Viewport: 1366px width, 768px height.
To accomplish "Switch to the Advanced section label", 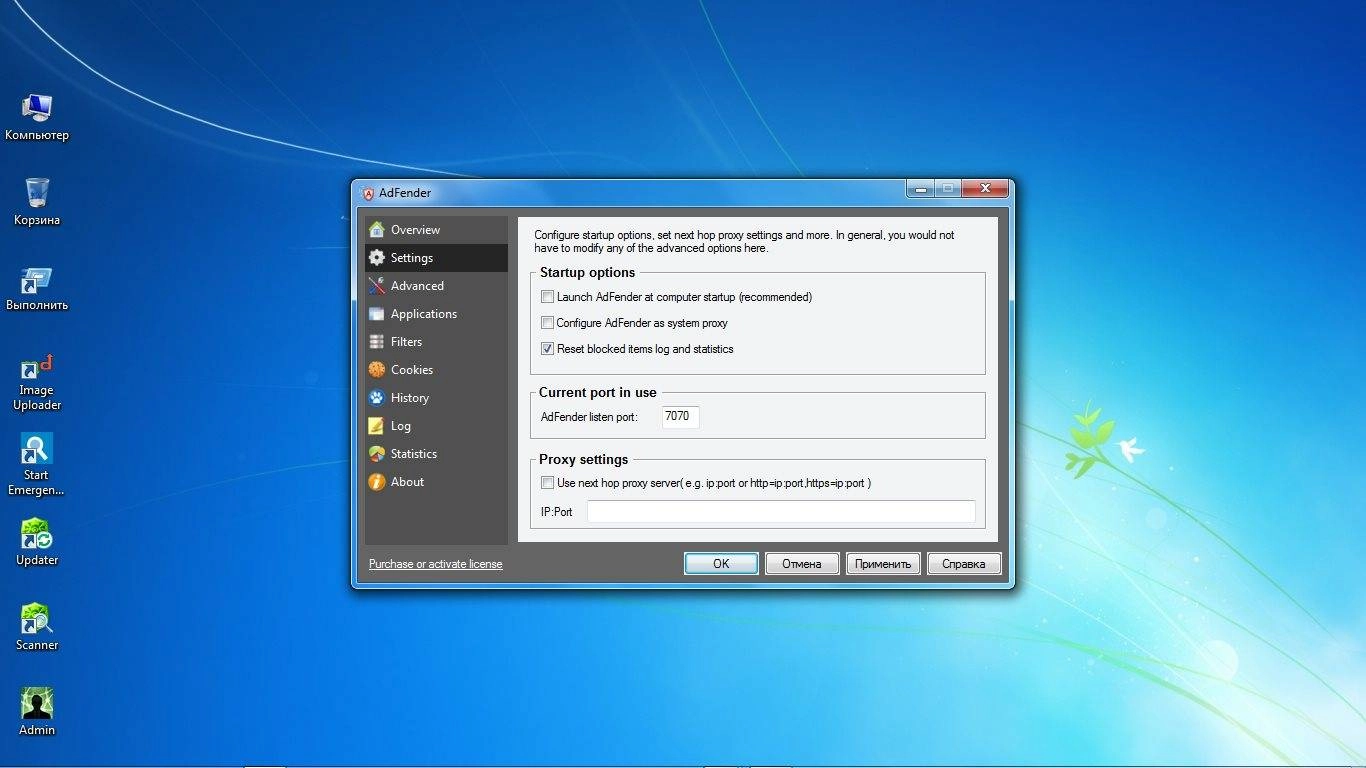I will click(417, 286).
